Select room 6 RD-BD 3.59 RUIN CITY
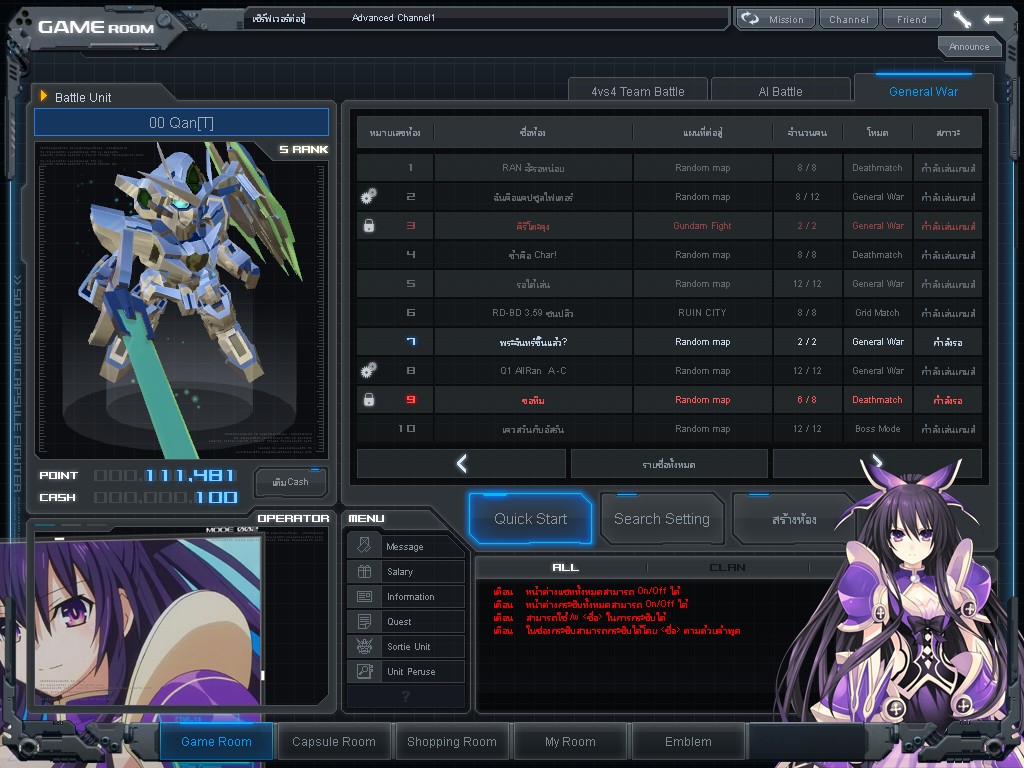Viewport: 1024px width, 768px height. click(x=669, y=312)
